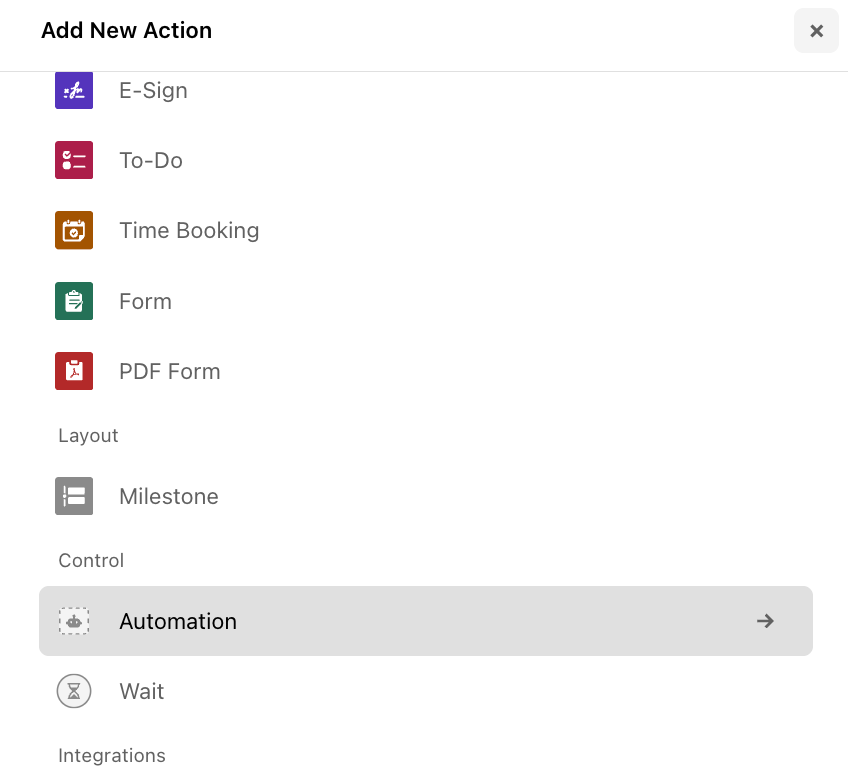Open the Automation control row
The width and height of the screenshot is (848, 784).
(x=426, y=621)
